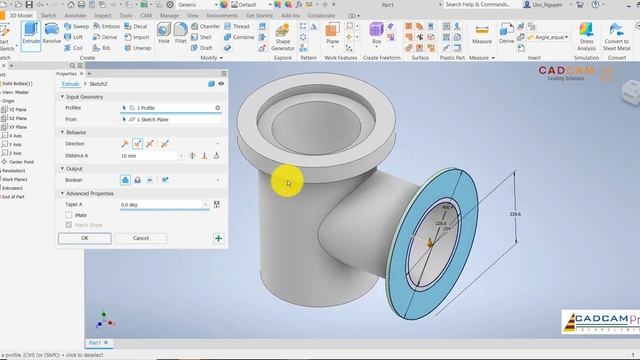Set direction to Flipped in Behavior
This screenshot has height=360, width=640.
click(x=138, y=144)
